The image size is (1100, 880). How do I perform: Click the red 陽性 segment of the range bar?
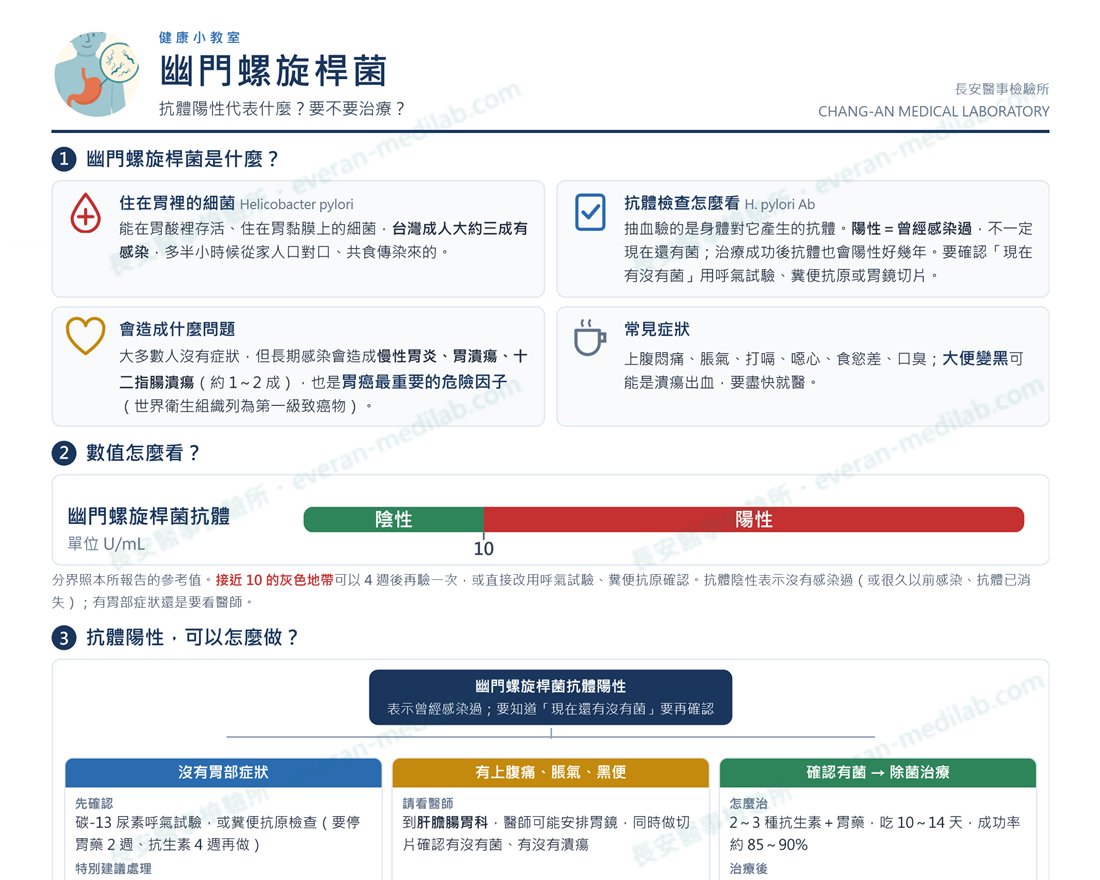[754, 519]
